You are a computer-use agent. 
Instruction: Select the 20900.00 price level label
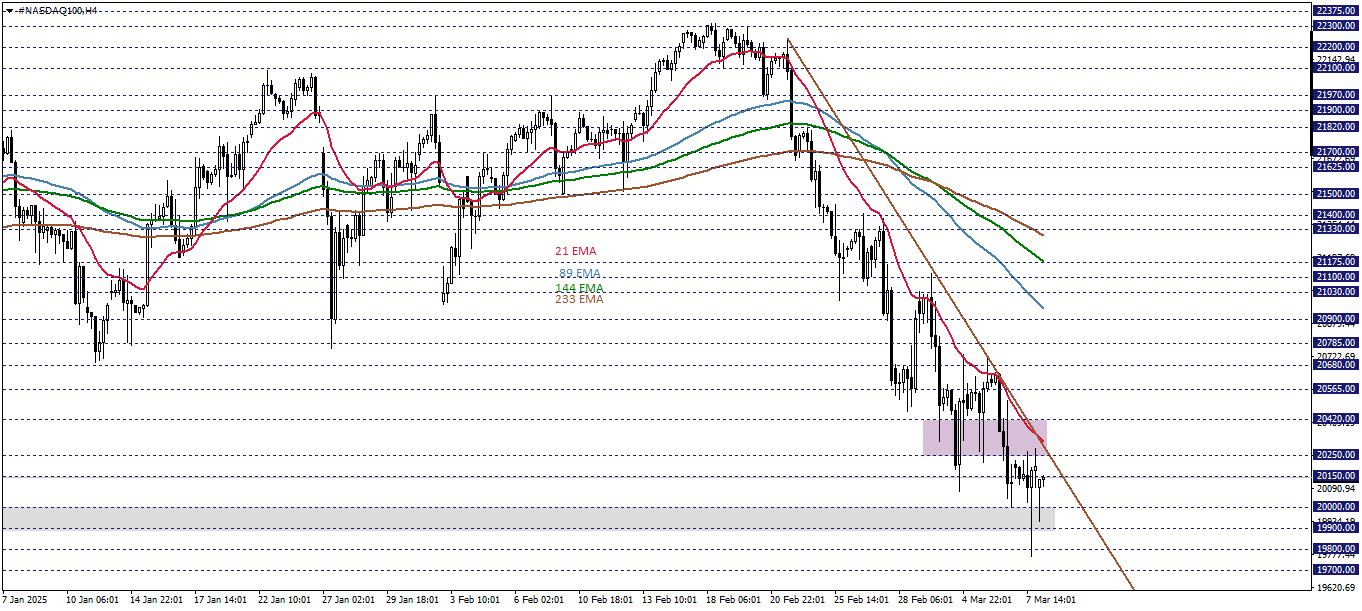(x=1337, y=319)
